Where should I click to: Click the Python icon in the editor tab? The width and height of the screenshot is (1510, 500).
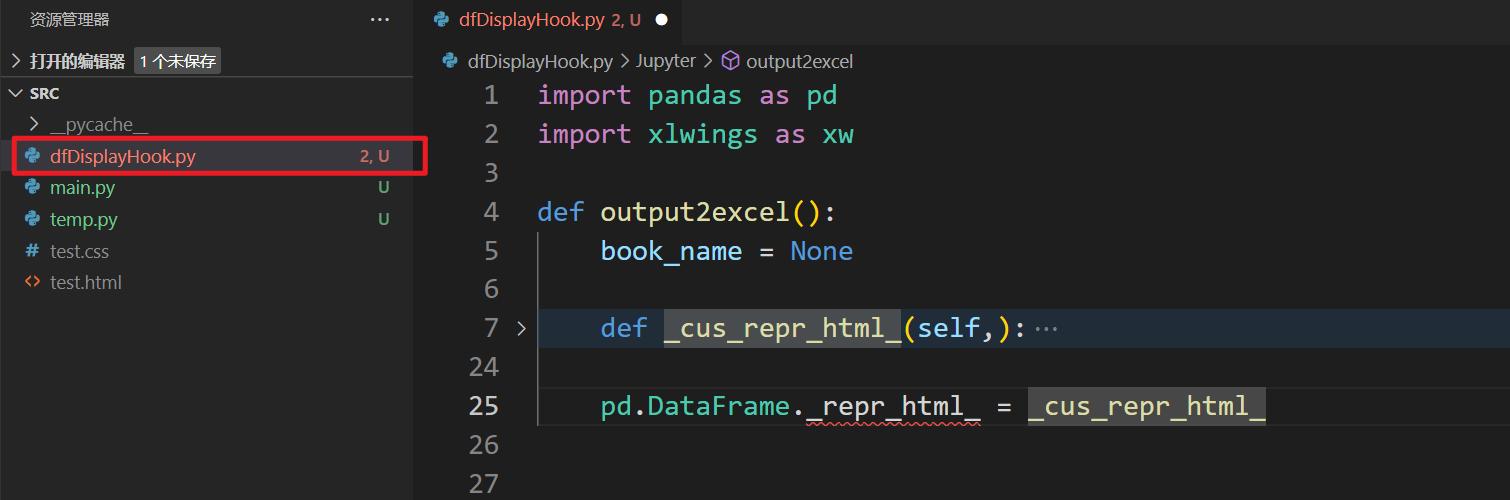pos(442,19)
